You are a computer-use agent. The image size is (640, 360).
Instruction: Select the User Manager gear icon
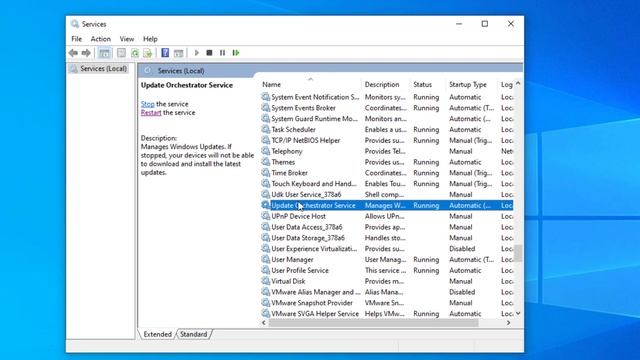[266, 260]
